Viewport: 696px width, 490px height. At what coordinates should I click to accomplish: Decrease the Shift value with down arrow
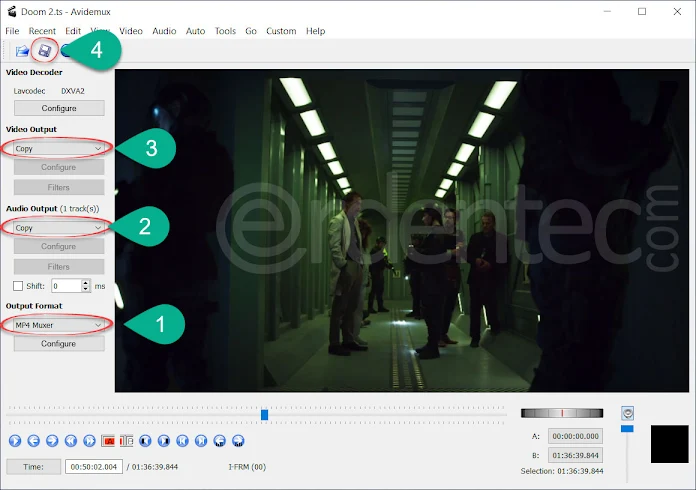pos(86,289)
